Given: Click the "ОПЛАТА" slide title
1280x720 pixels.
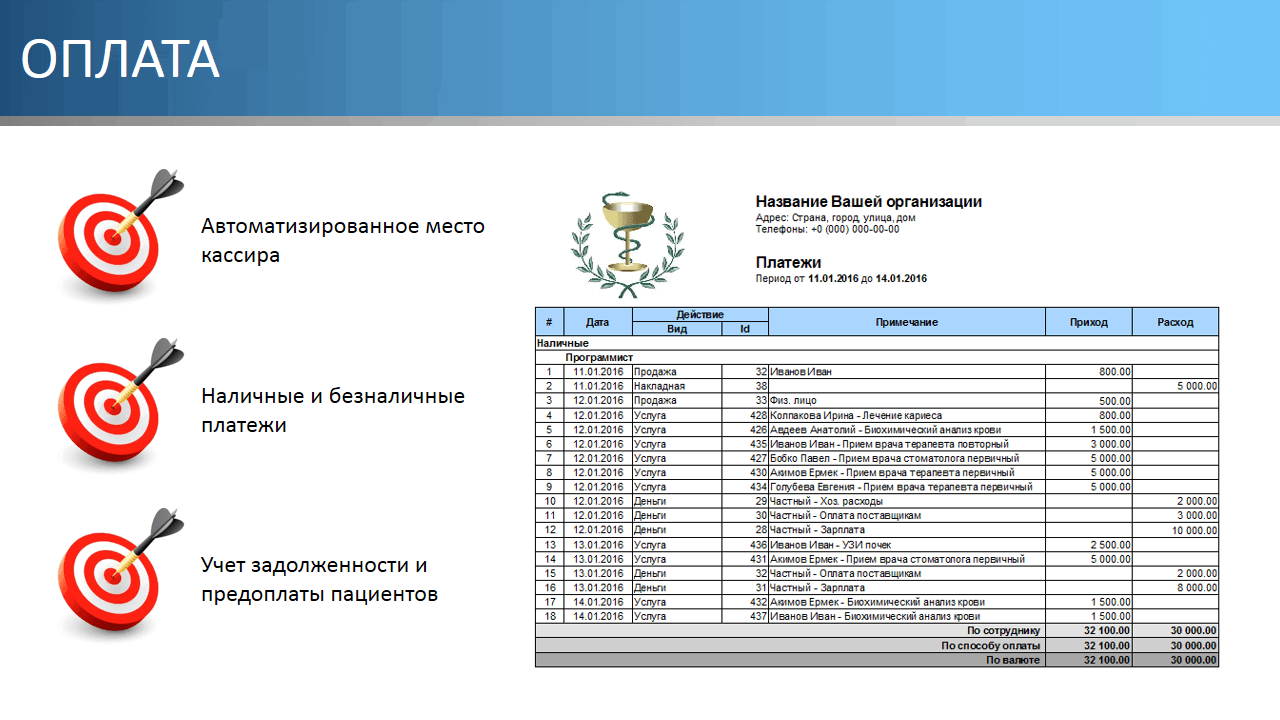Looking at the screenshot, I should tap(120, 60).
